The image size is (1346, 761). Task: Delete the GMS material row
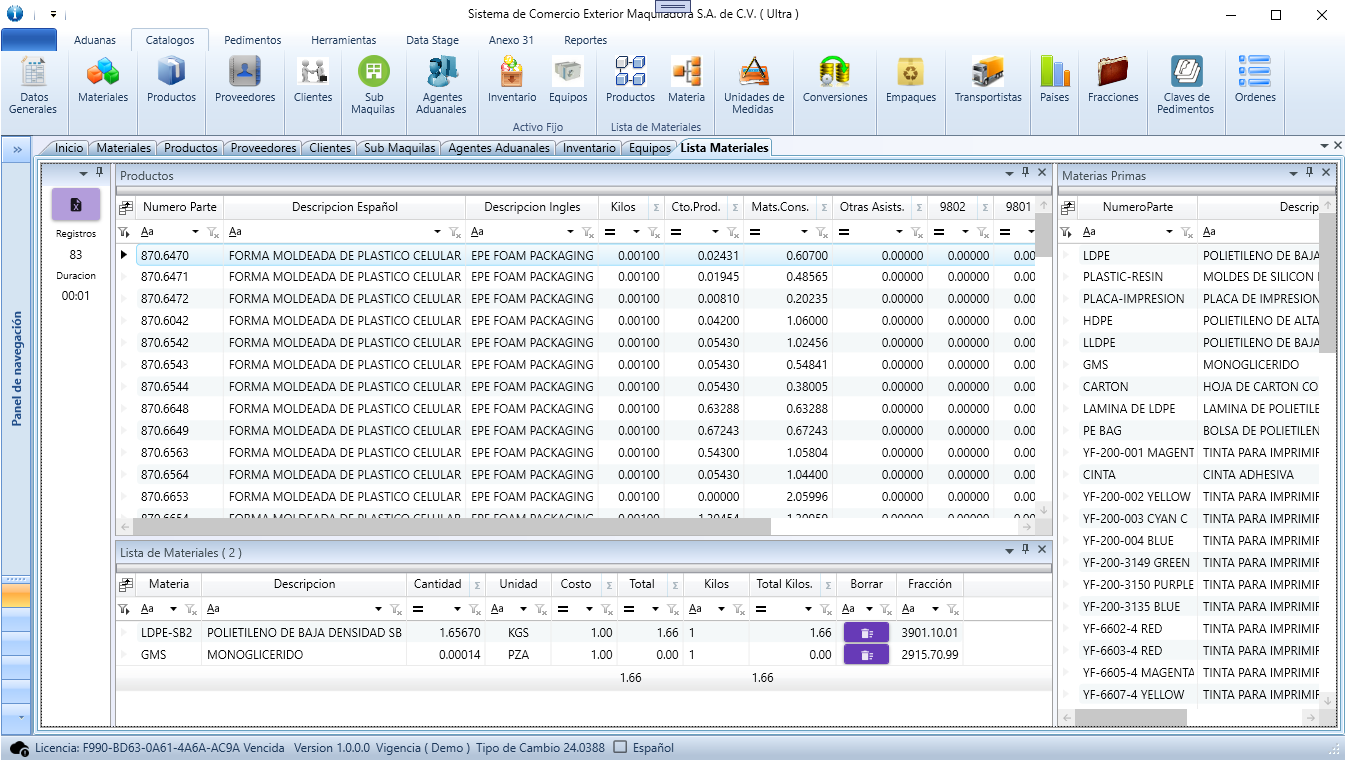[866, 654]
